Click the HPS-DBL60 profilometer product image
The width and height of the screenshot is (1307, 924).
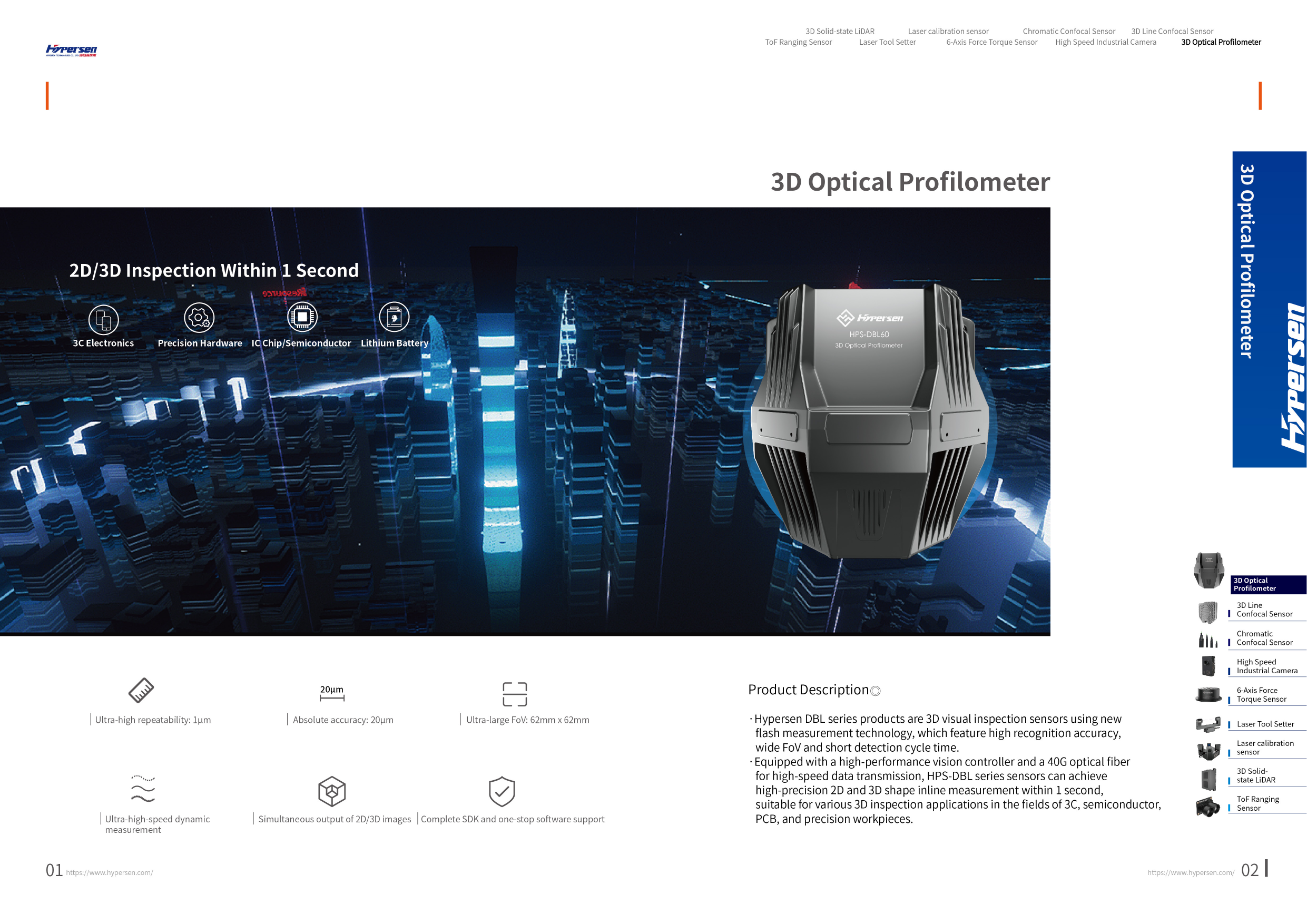click(869, 421)
